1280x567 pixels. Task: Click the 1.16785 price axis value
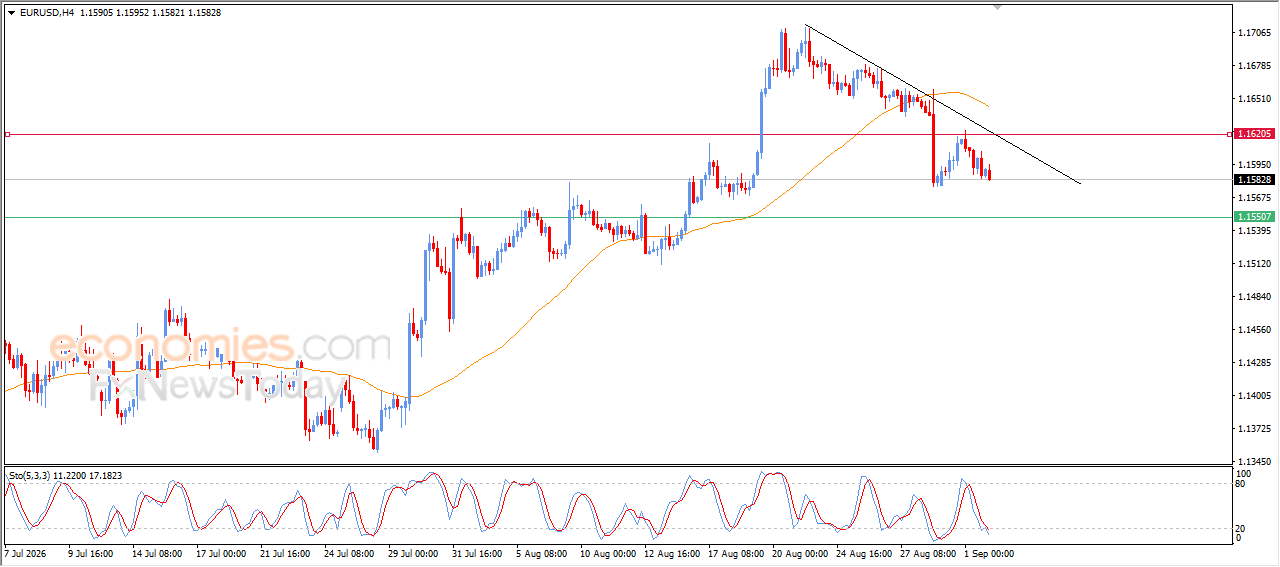1254,66
